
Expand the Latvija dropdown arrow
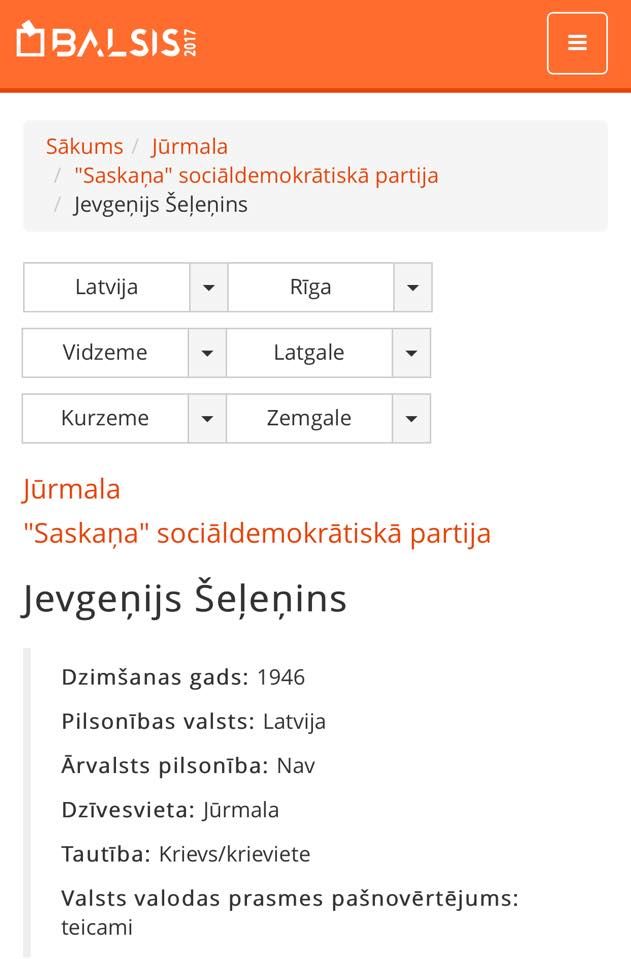tap(208, 288)
